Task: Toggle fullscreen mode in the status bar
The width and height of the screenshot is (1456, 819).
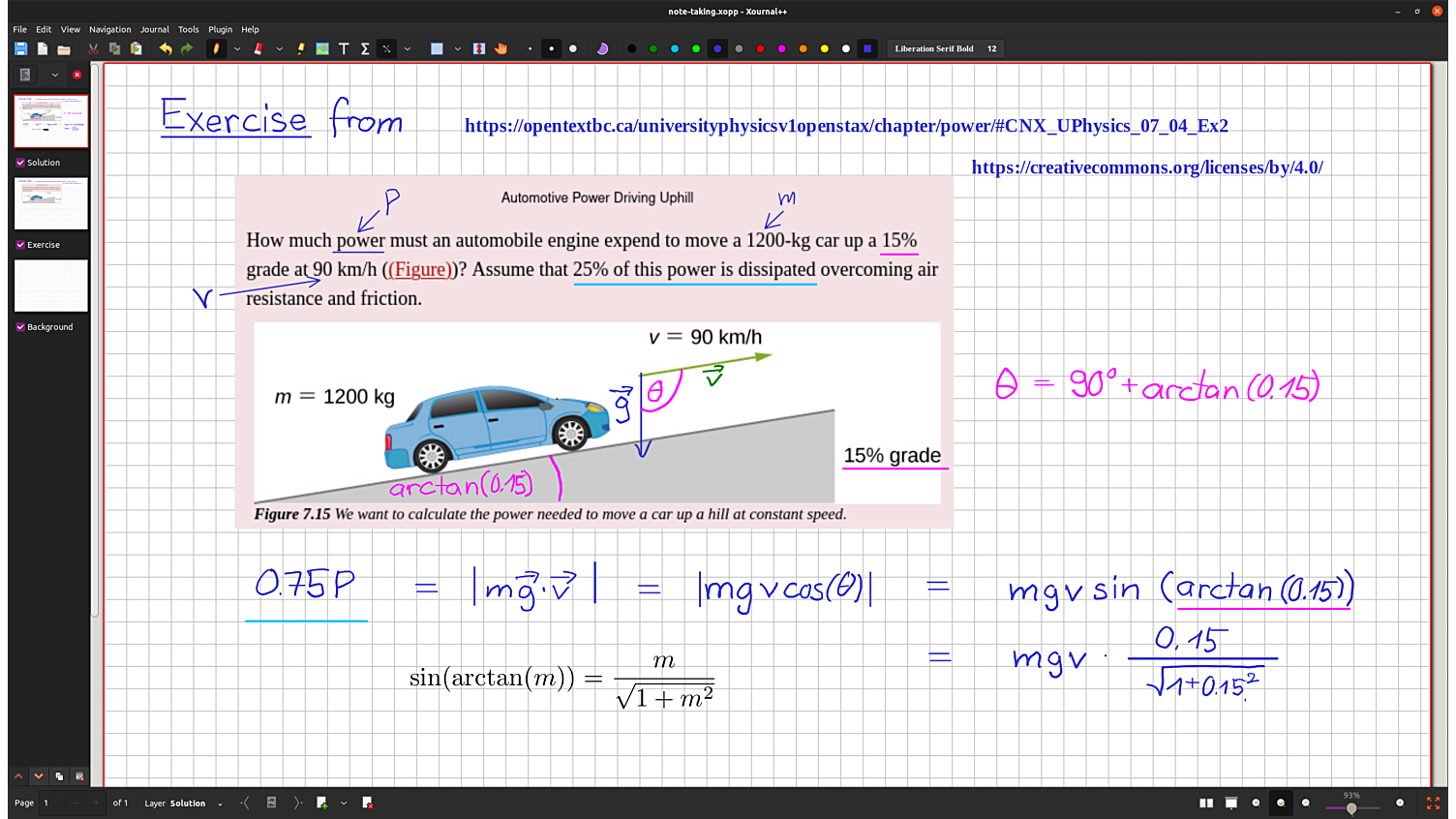Action: [x=1433, y=803]
